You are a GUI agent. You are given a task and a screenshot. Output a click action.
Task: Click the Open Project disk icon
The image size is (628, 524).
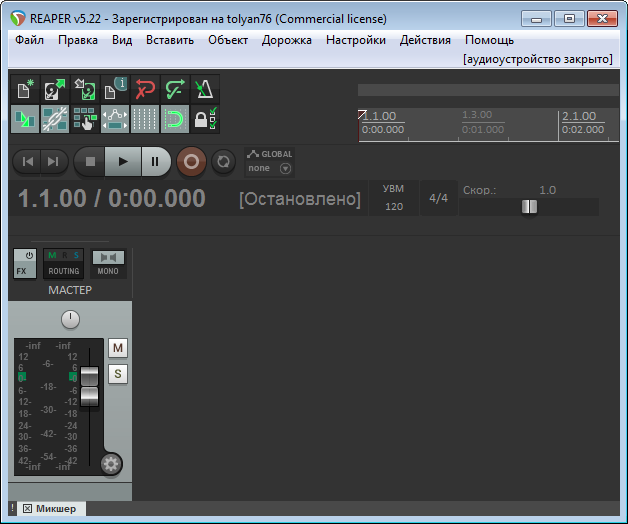tap(54, 89)
